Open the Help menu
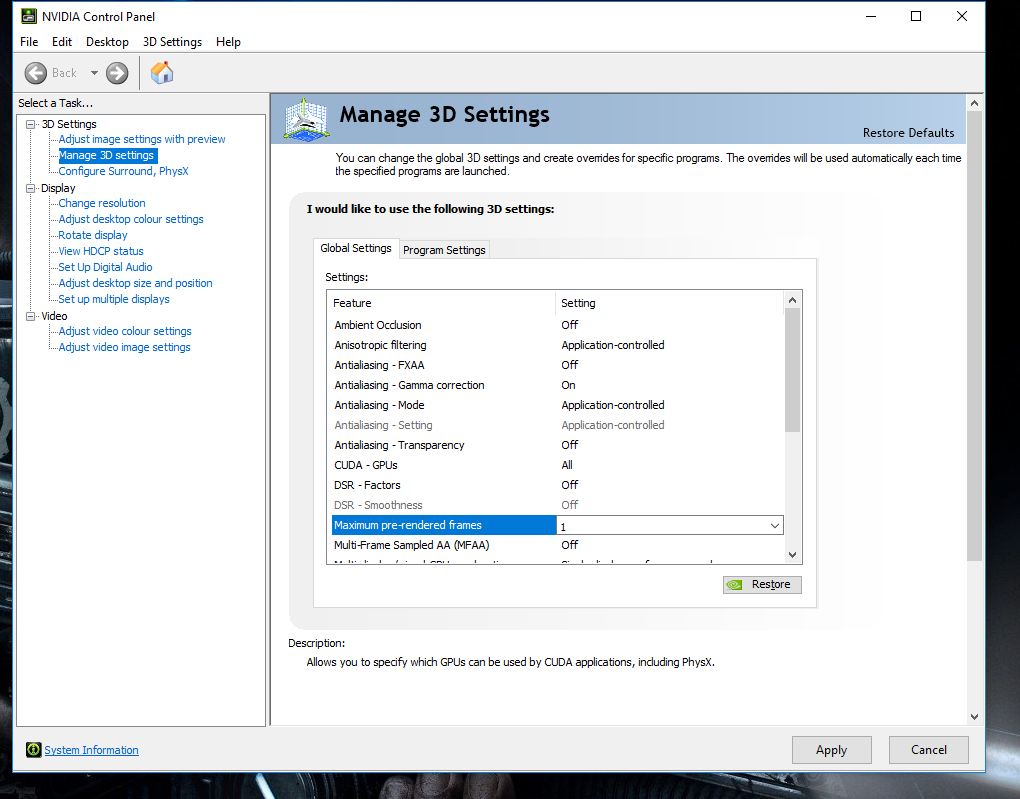Screen dimensions: 1020x799 (x=228, y=42)
